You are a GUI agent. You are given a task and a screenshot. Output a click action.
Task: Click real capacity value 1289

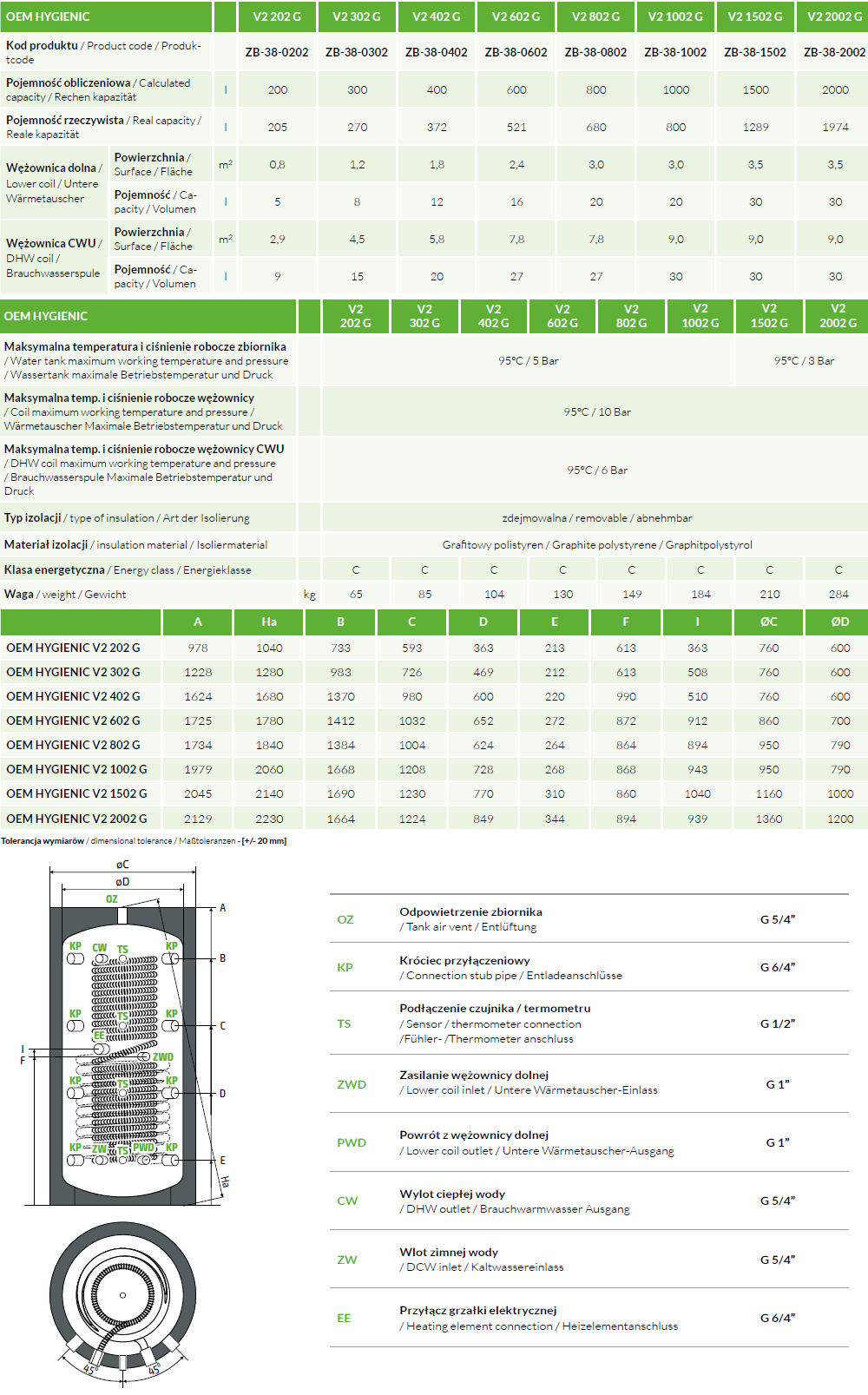click(755, 127)
